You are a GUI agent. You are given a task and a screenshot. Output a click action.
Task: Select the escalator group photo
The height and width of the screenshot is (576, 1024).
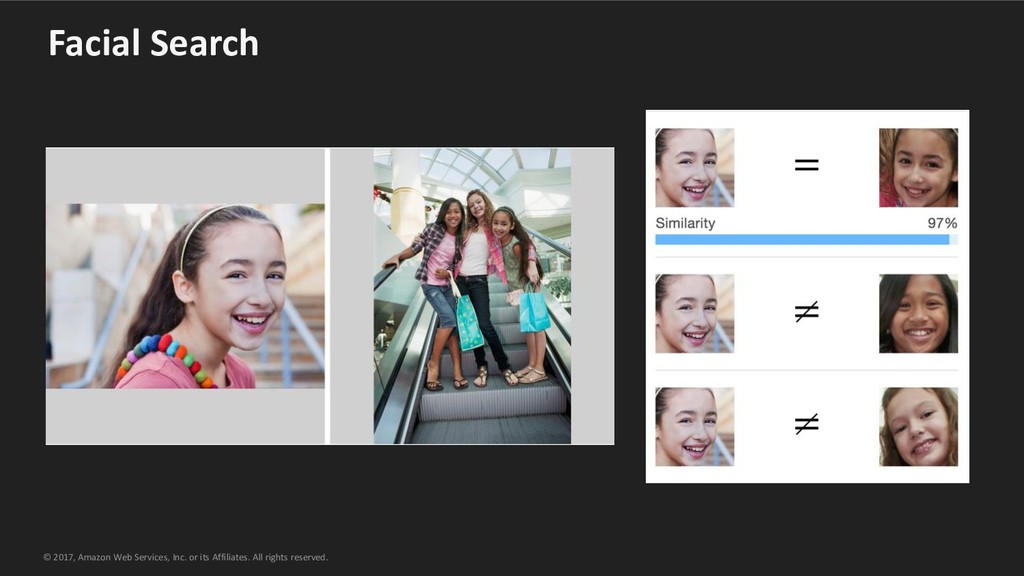tap(472, 296)
